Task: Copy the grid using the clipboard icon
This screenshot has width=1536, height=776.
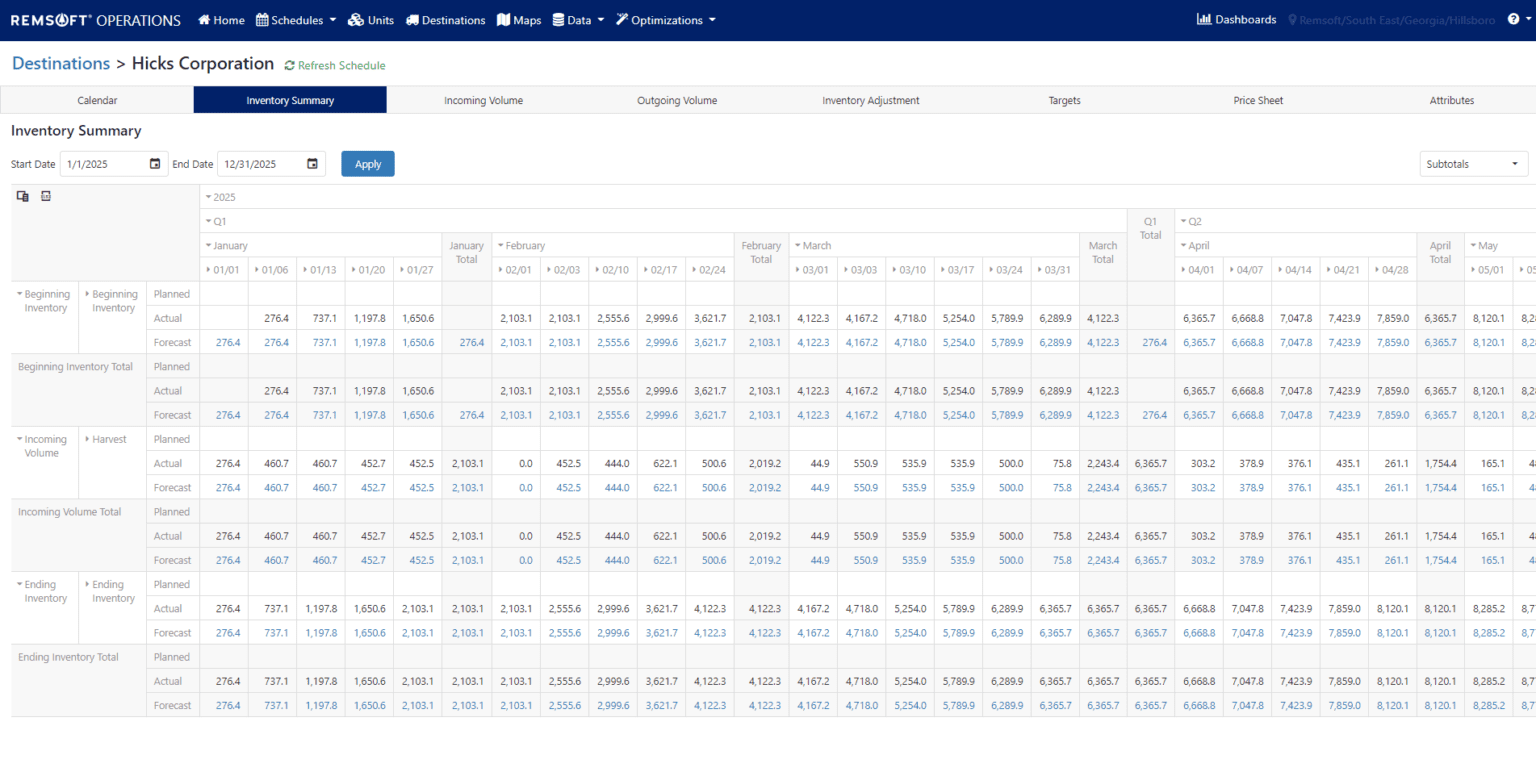Action: click(21, 196)
